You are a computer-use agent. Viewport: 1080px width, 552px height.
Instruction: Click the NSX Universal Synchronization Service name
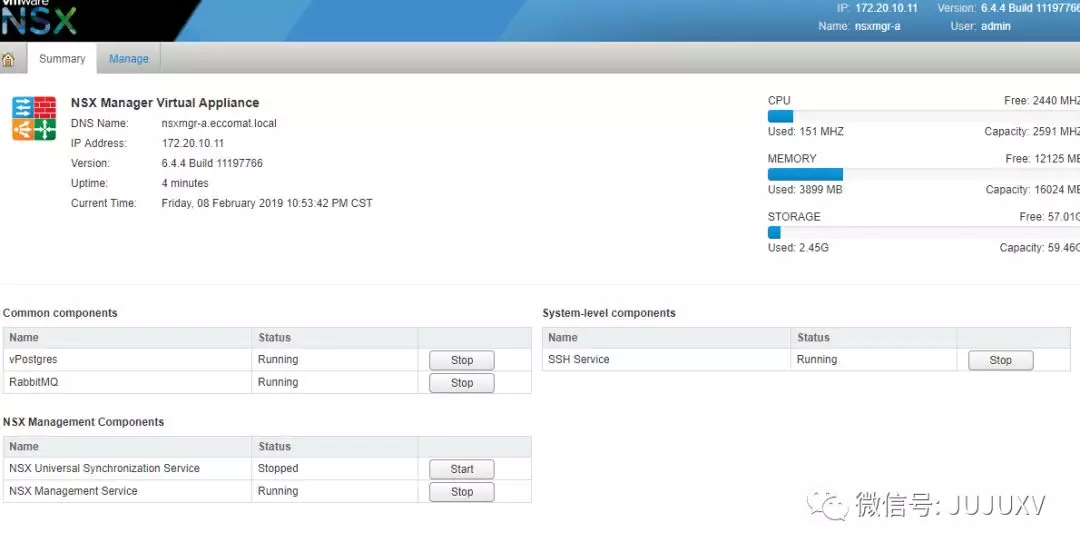coord(105,469)
